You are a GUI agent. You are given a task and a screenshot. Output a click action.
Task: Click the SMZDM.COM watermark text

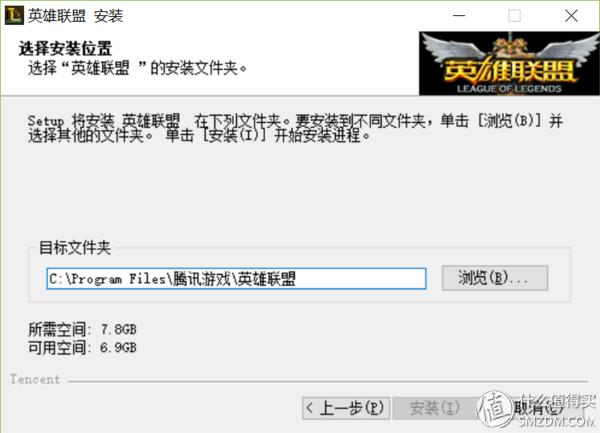557,422
